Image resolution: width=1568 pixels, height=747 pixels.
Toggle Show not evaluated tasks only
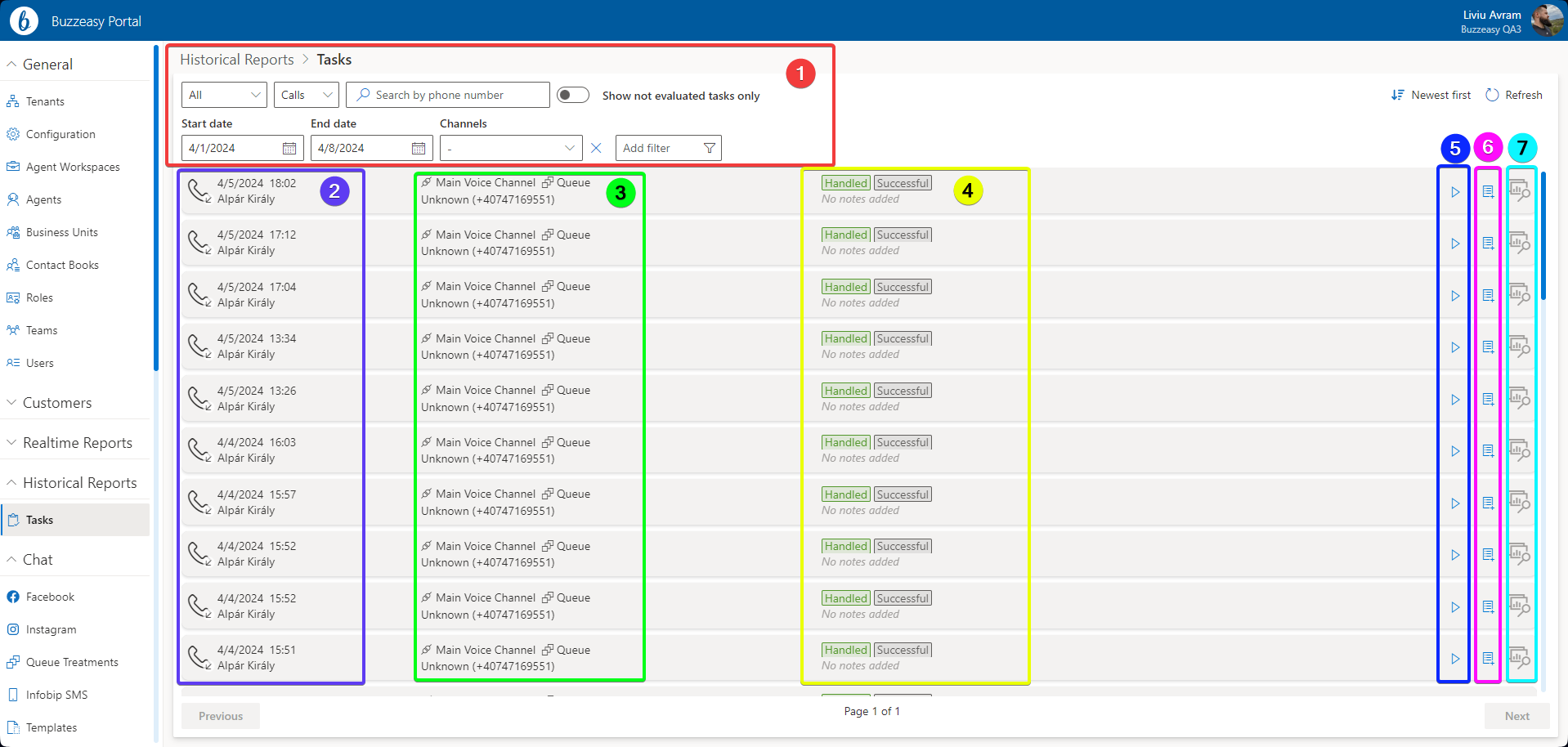(x=573, y=95)
